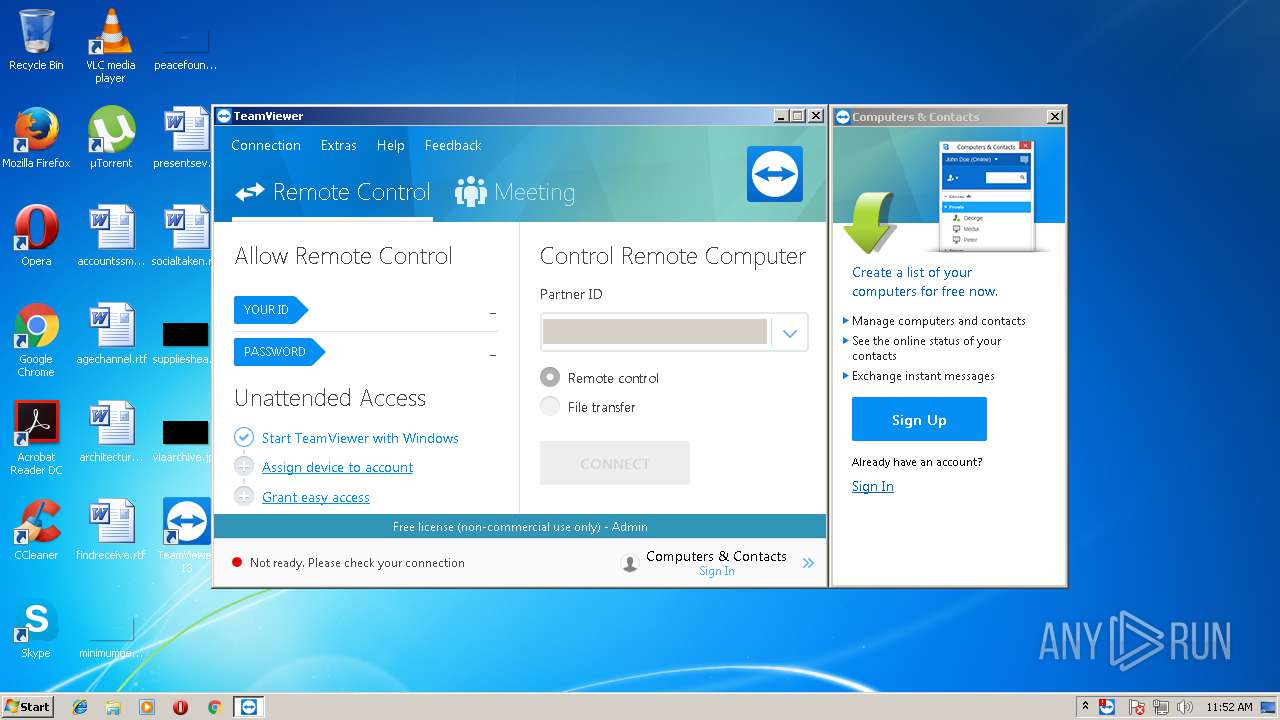
Task: Open Mozilla Firefox desktop shortcut
Action: [x=36, y=138]
